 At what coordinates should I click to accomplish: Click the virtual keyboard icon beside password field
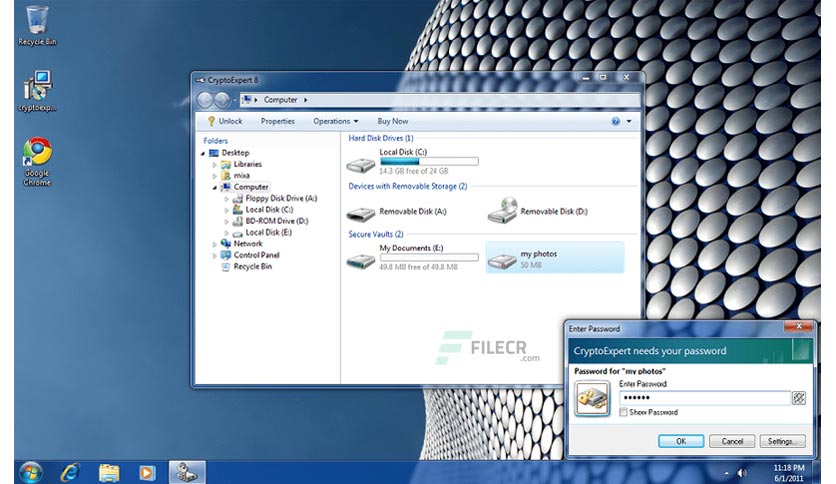pos(798,398)
